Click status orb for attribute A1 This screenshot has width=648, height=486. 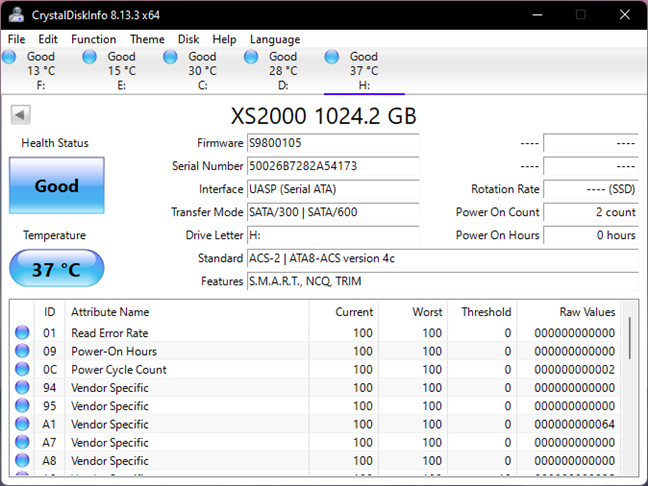pos(22,424)
